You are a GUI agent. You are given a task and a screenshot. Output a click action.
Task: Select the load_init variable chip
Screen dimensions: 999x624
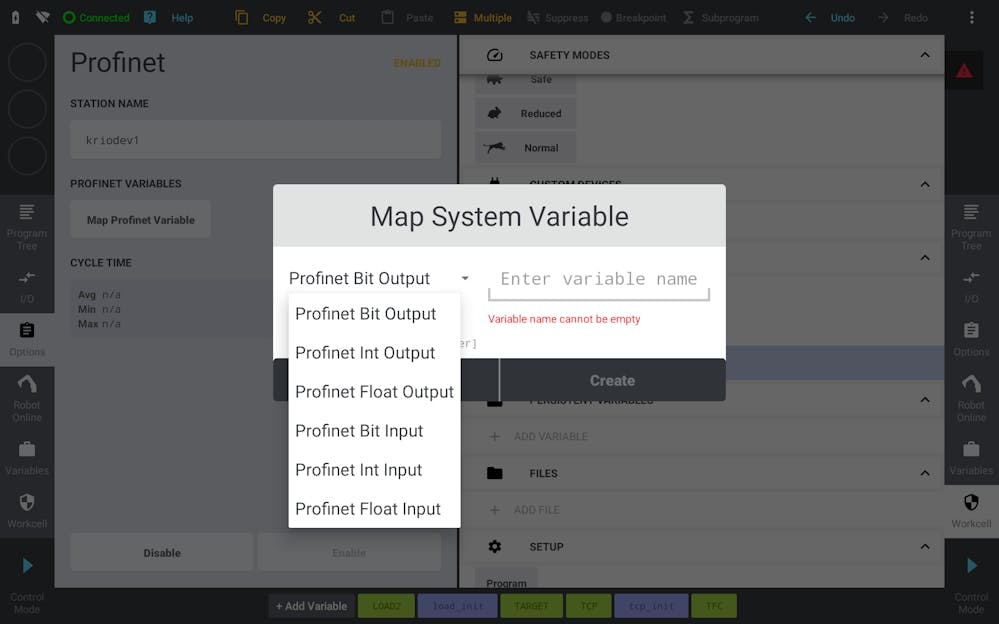tap(457, 606)
